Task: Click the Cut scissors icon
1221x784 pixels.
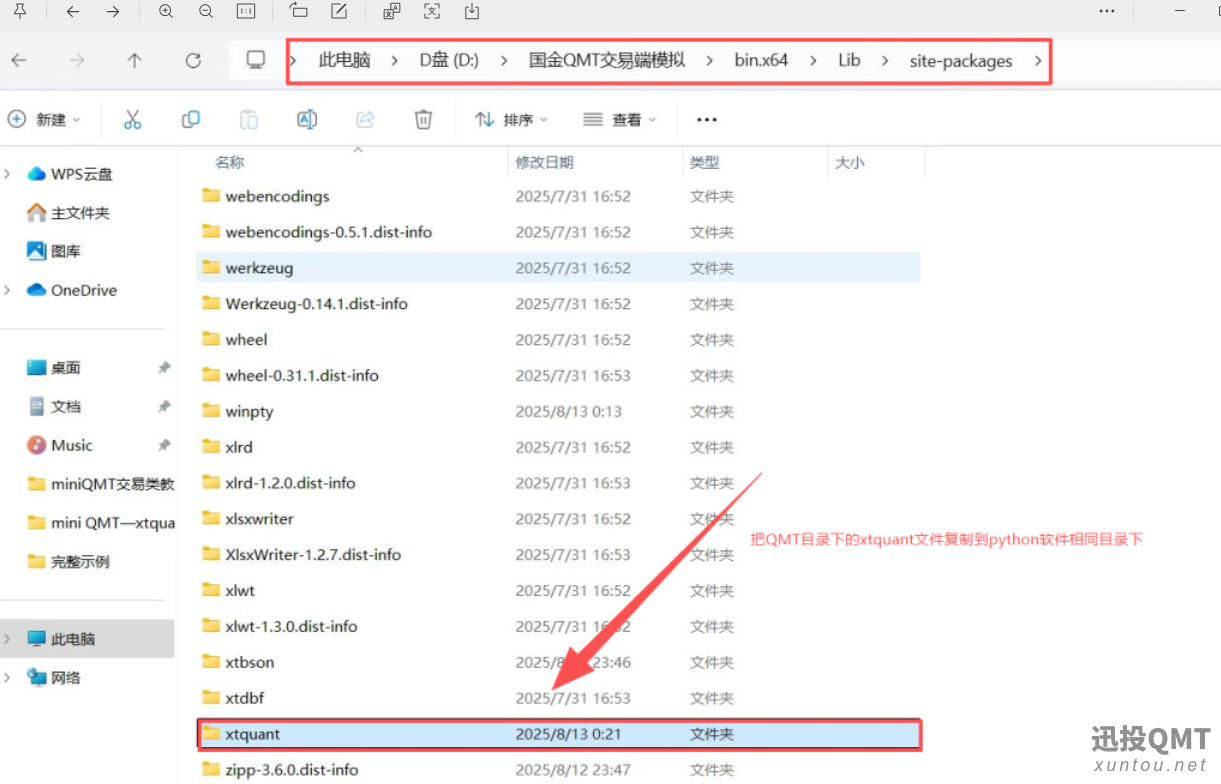Action: 132,120
